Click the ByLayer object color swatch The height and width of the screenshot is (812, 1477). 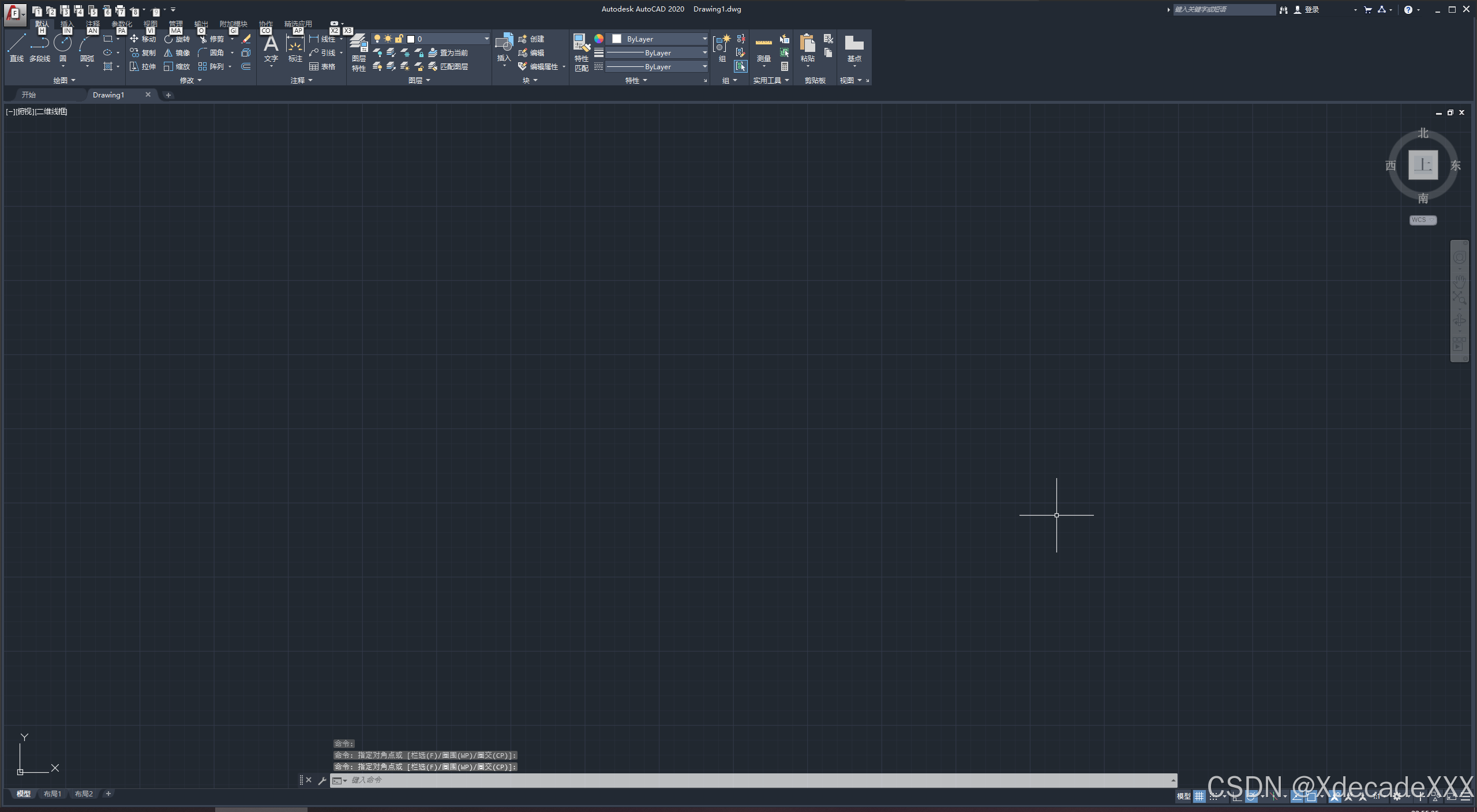(x=617, y=39)
